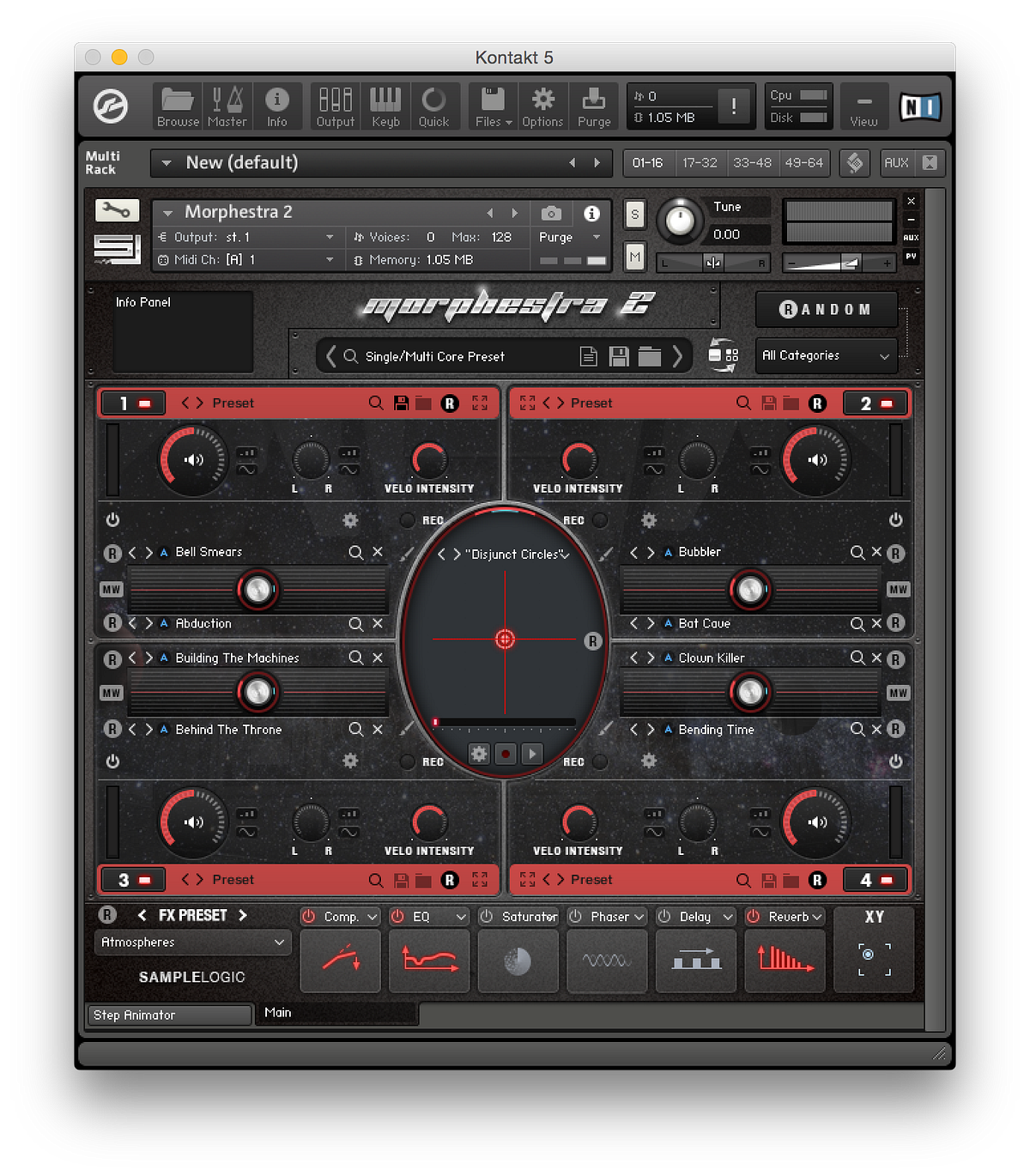This screenshot has width=1030, height=1176.
Task: Save the Single/Multi Core preset
Action: [x=619, y=356]
